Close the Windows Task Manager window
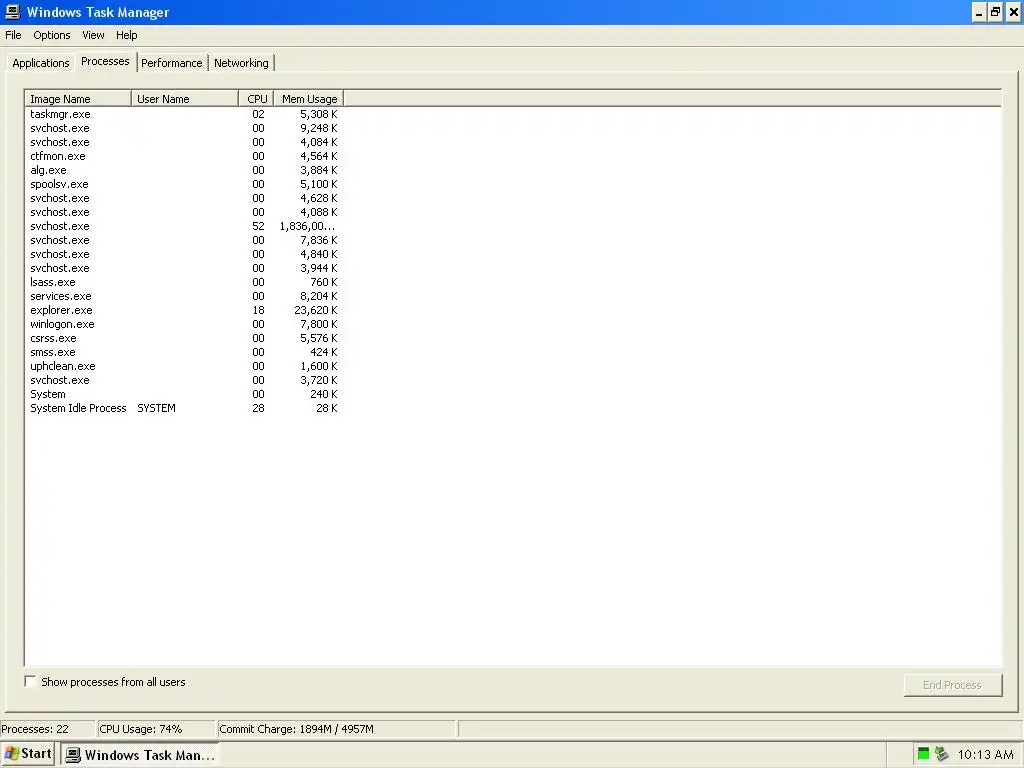Viewport: 1024px width, 768px height. [x=1014, y=12]
